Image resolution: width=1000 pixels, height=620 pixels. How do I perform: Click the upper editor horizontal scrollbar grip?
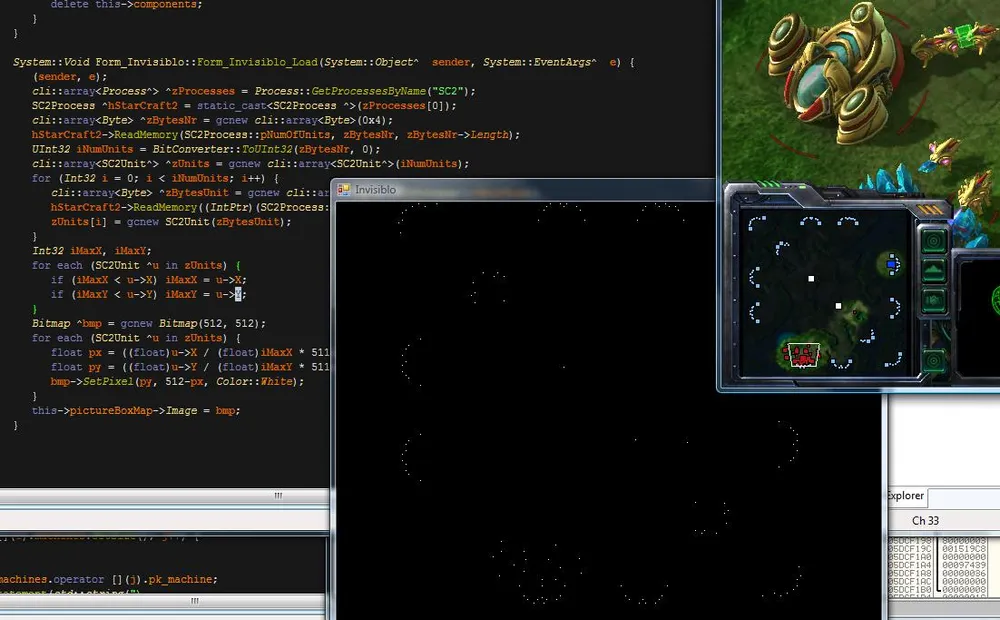tap(278, 496)
